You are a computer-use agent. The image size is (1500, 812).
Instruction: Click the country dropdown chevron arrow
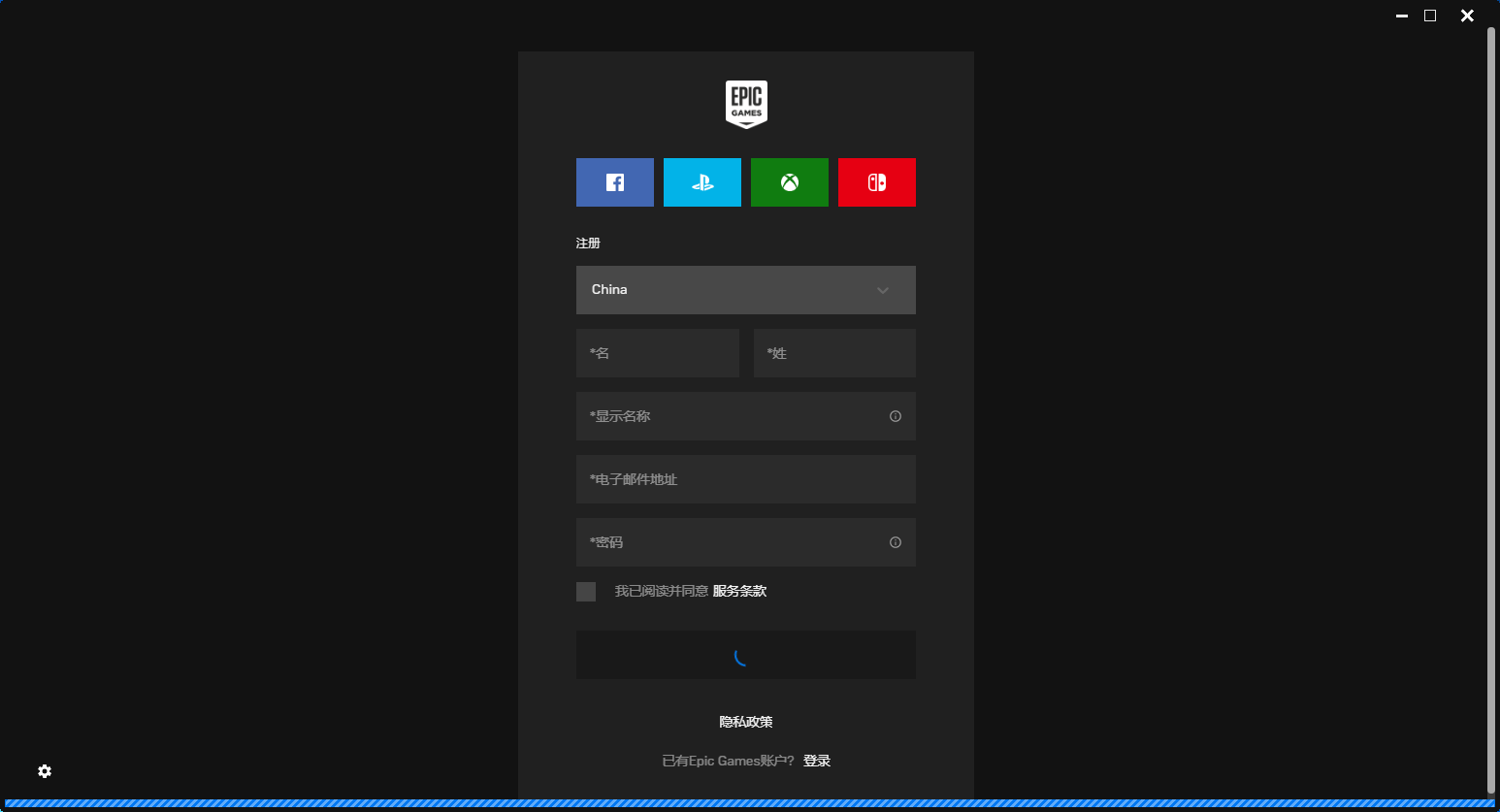tap(883, 290)
